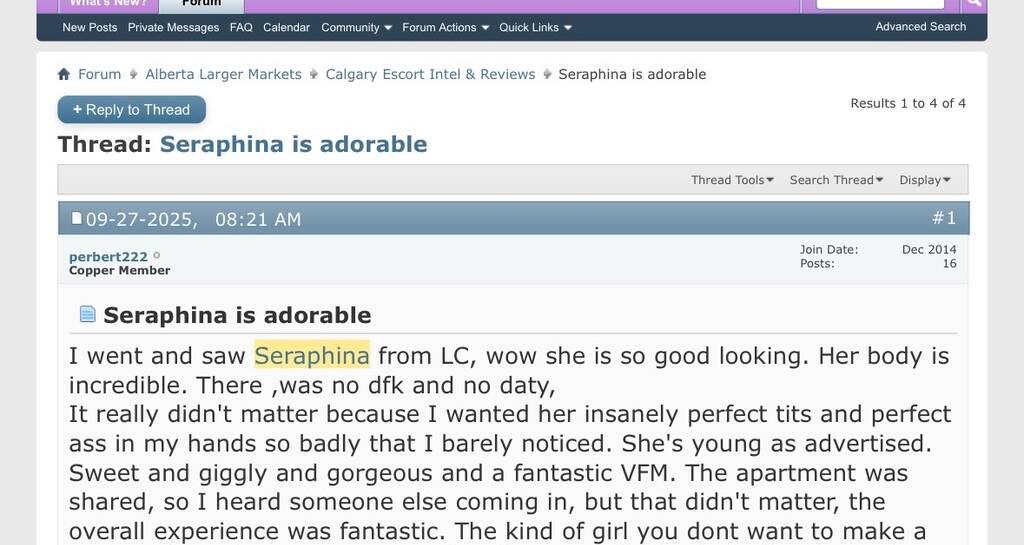Click the Alberta Larger Markets breadcrumb

pyautogui.click(x=223, y=74)
